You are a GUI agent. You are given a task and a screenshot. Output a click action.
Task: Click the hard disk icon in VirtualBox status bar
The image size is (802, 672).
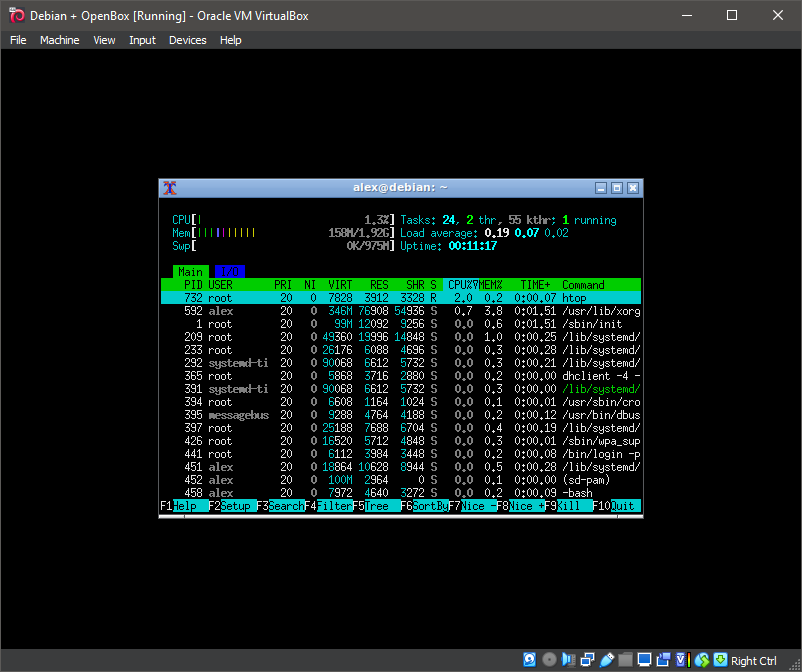pyautogui.click(x=529, y=660)
